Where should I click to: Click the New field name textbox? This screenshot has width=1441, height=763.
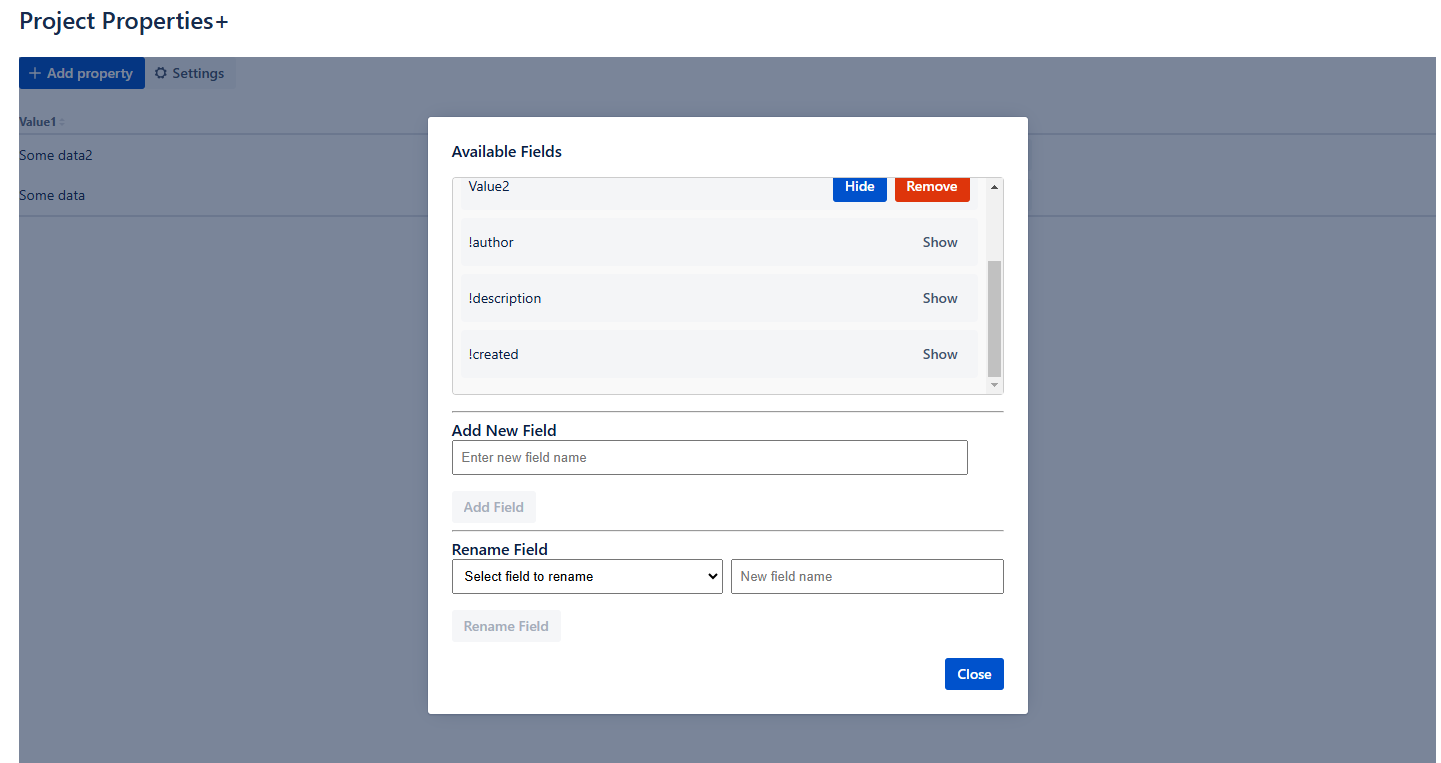pos(866,577)
